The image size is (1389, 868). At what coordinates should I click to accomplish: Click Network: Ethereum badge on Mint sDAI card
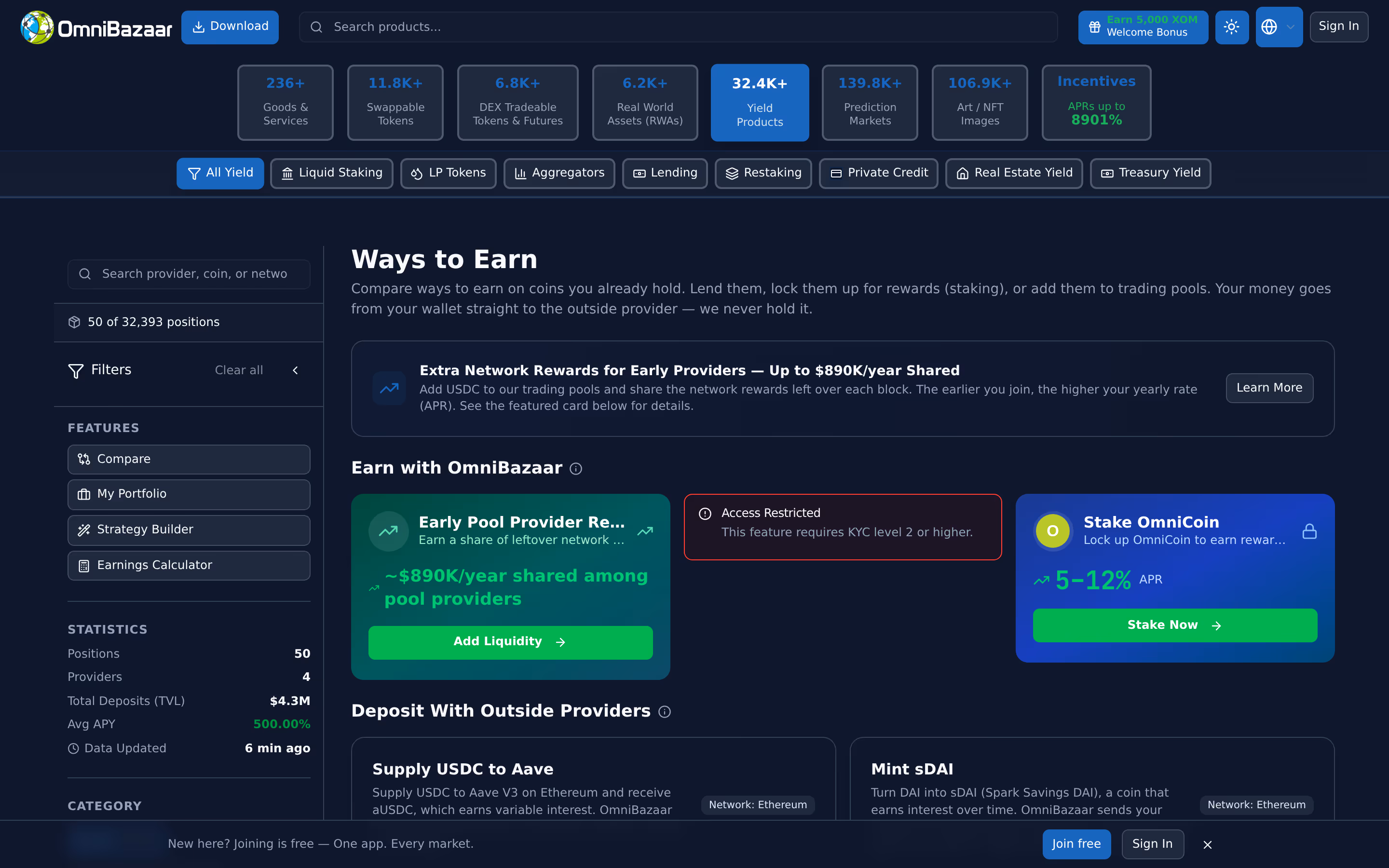point(1256,805)
